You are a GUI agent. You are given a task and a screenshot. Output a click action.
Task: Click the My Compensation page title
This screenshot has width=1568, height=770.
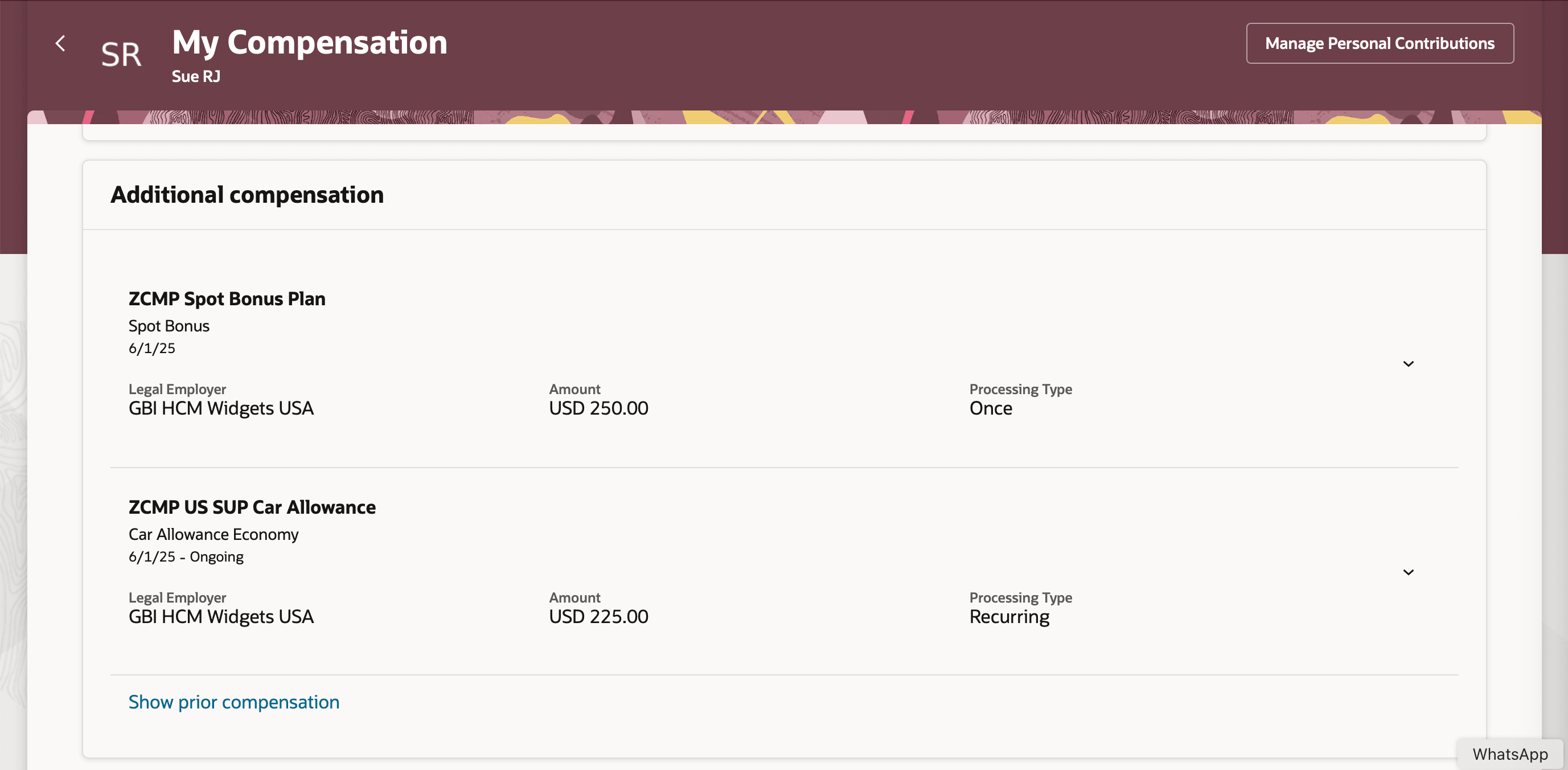(x=309, y=42)
